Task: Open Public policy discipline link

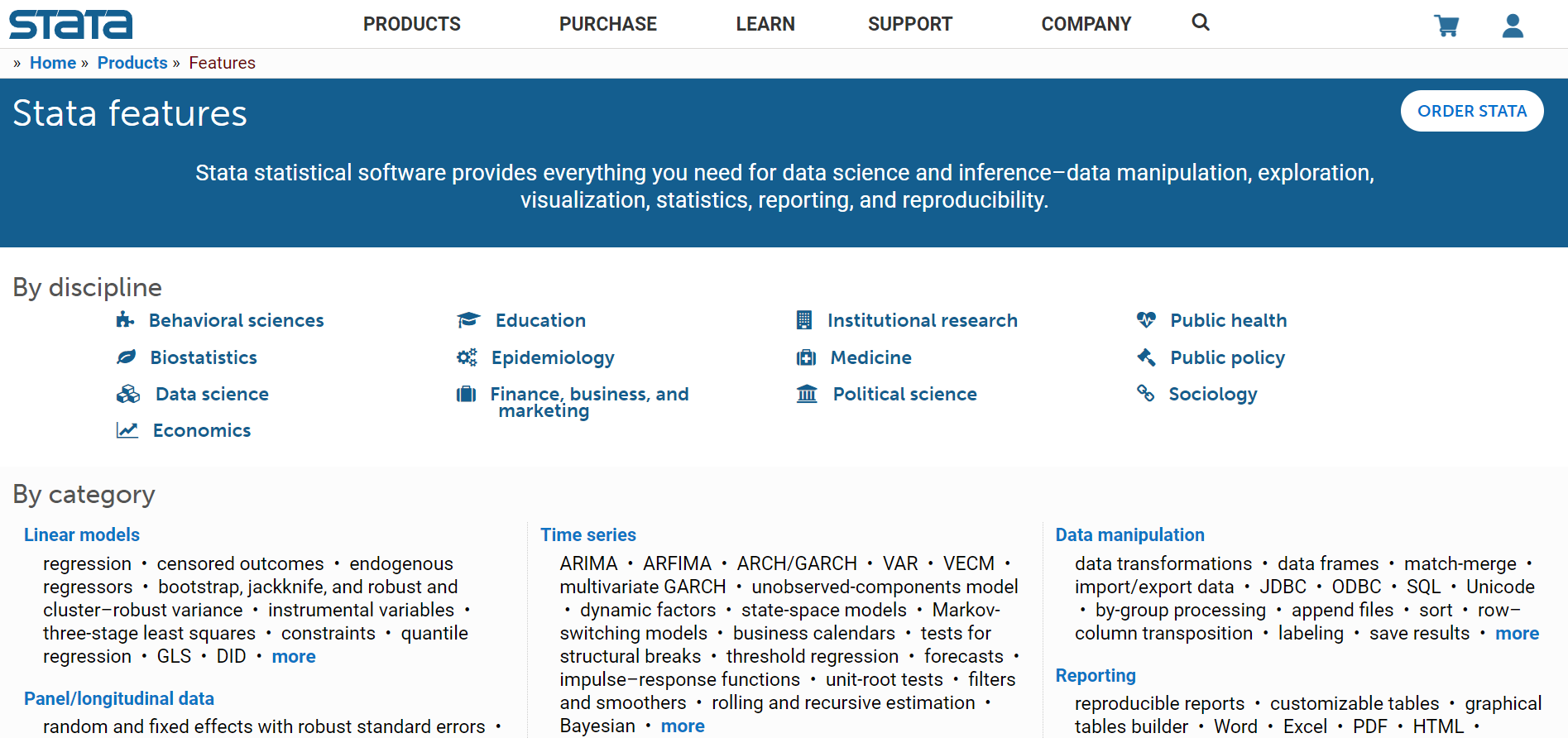Action: pos(1228,357)
